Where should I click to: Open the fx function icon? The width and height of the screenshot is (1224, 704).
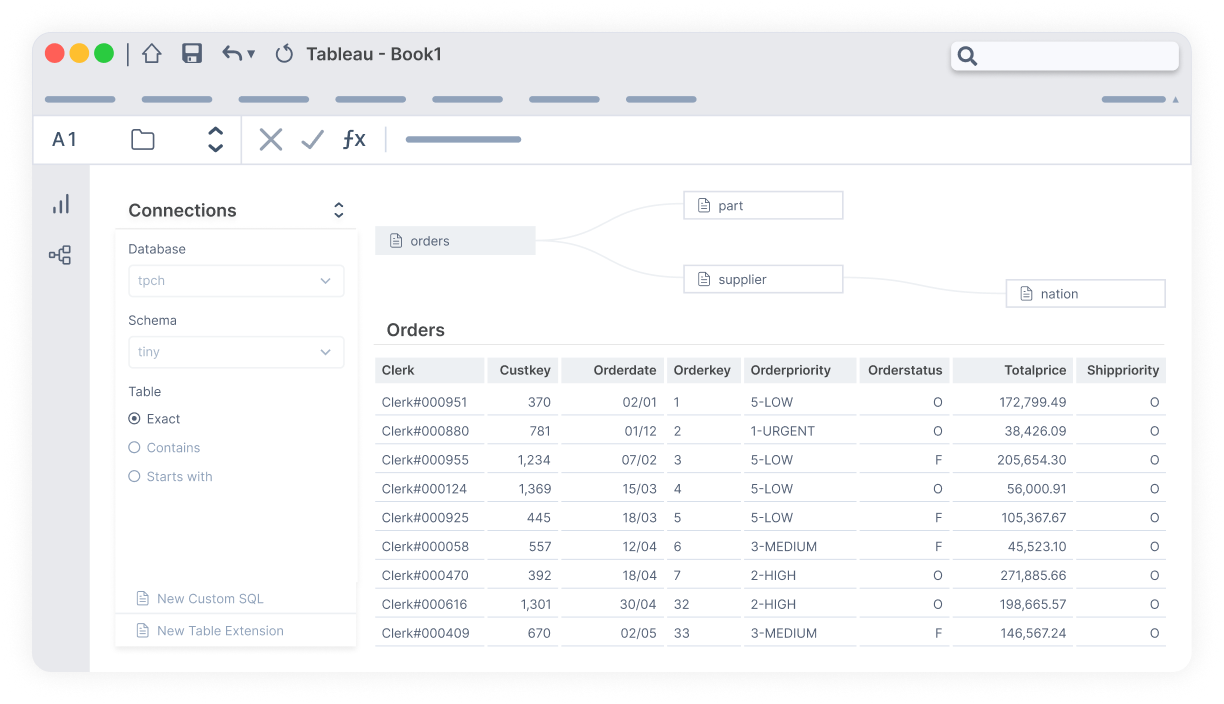pyautogui.click(x=354, y=140)
